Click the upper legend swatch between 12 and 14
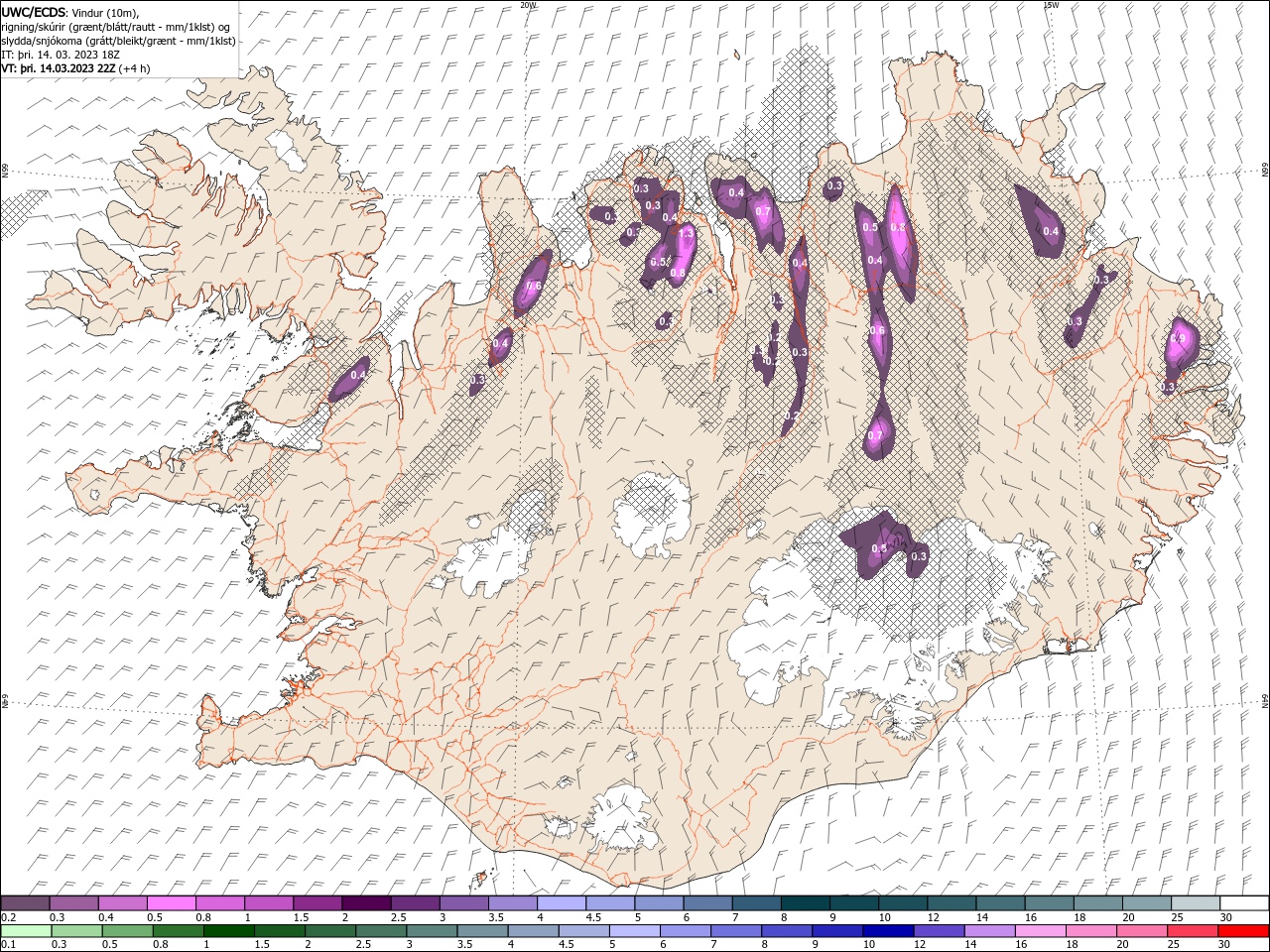The image size is (1270, 952). (952, 903)
